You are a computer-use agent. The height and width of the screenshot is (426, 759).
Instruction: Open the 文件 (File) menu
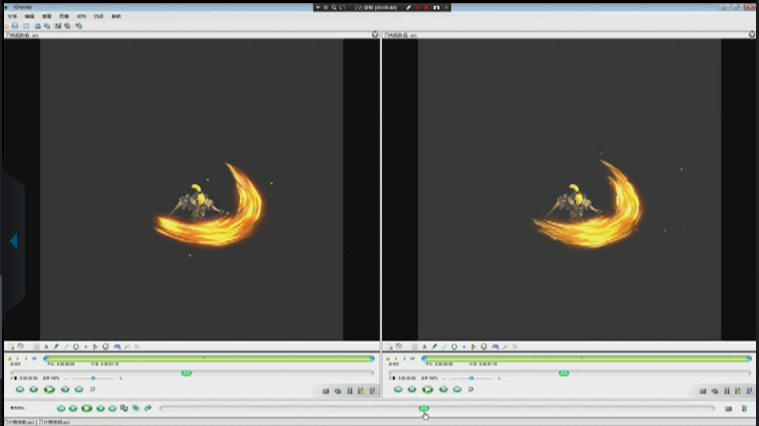(x=12, y=16)
